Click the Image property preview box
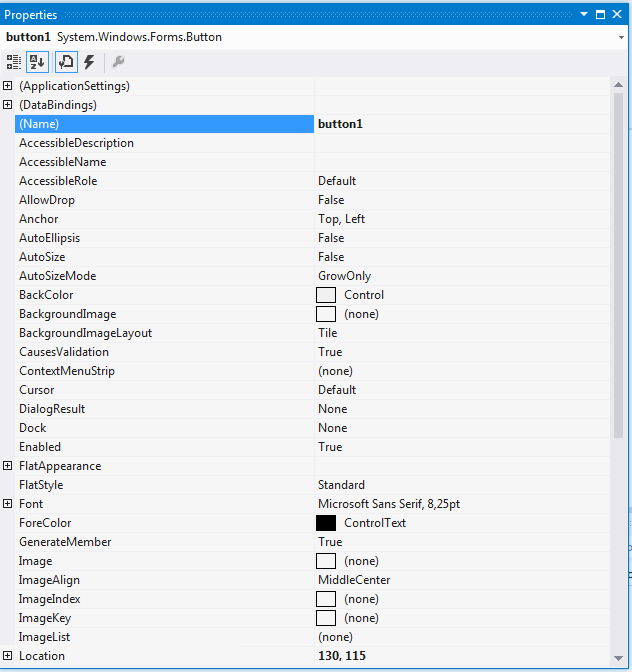The height and width of the screenshot is (672, 632). [326, 561]
